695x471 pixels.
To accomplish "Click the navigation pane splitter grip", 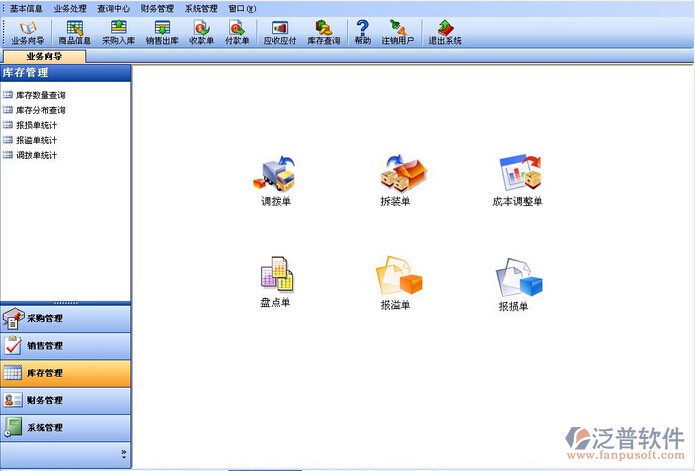I will coord(66,303).
